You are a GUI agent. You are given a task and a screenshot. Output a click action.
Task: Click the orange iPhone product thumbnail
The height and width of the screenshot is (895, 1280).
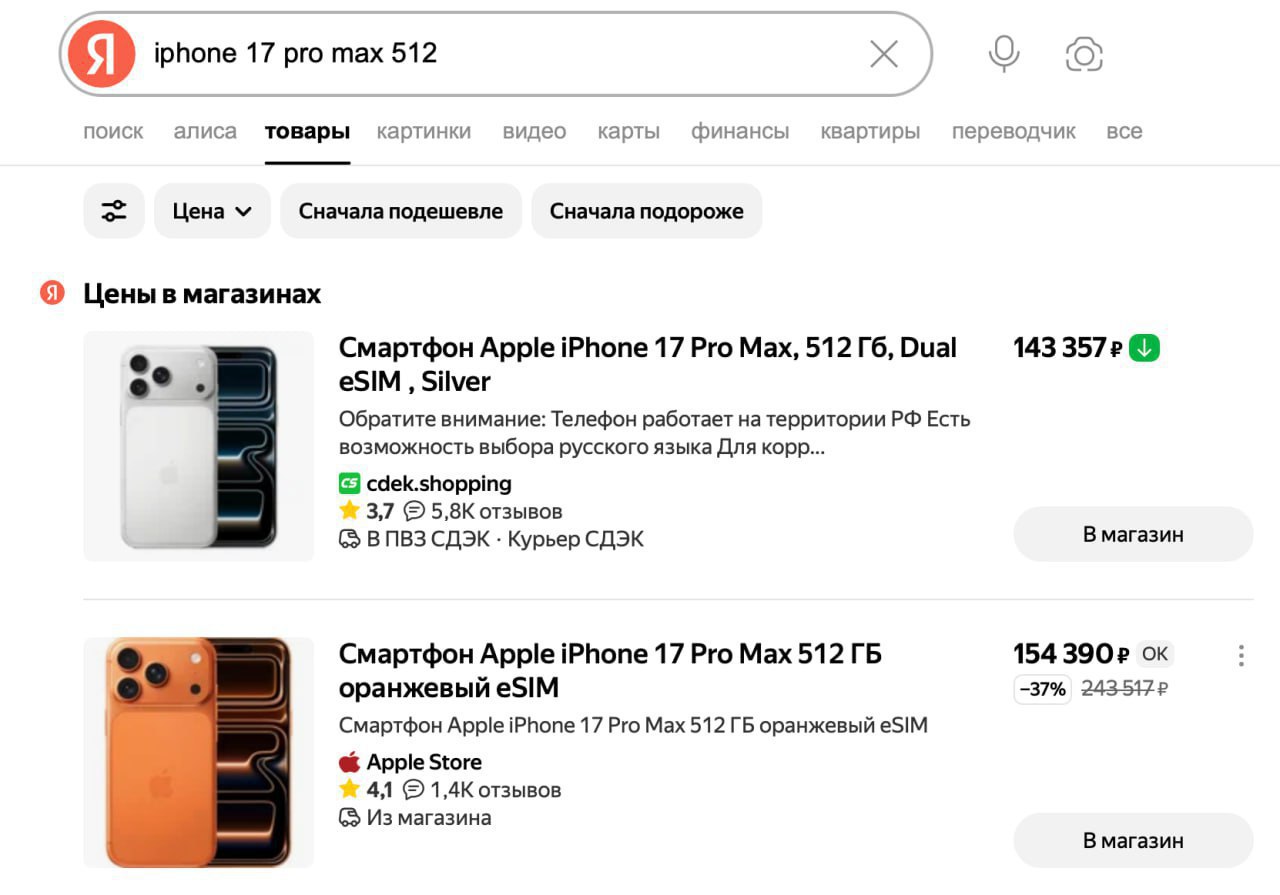[198, 752]
